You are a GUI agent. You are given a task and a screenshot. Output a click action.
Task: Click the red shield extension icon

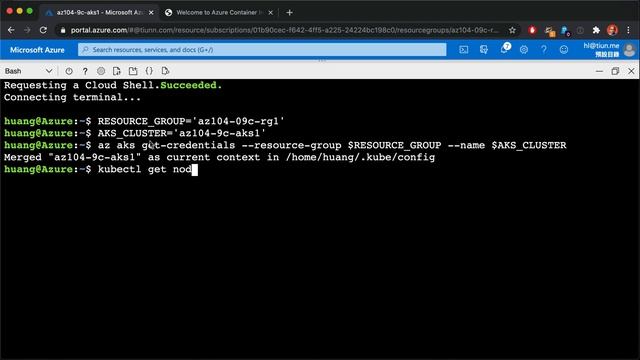click(532, 30)
